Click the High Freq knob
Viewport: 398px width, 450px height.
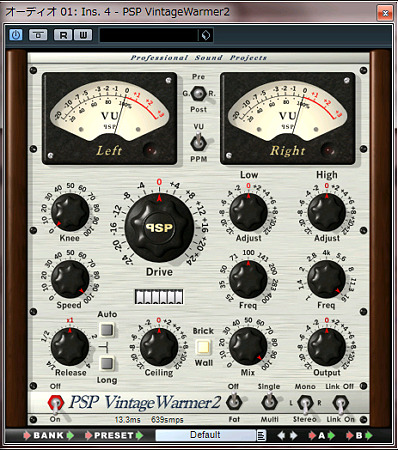(327, 279)
